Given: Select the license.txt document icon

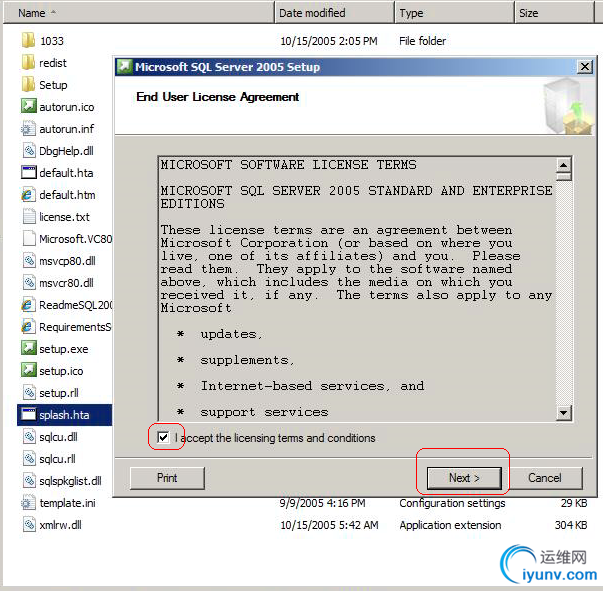Looking at the screenshot, I should tap(28, 216).
